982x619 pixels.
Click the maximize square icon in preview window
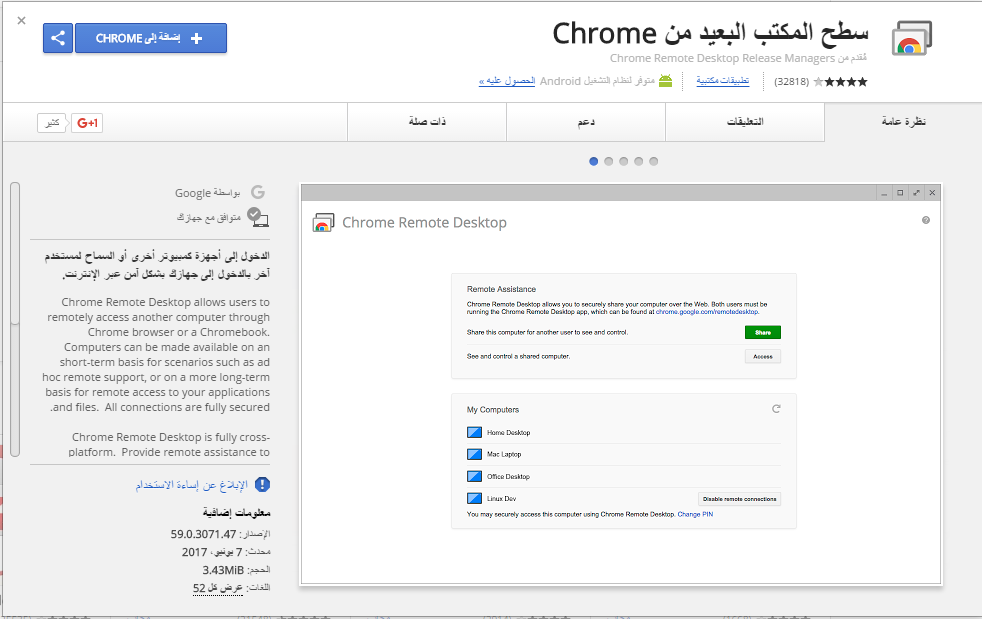click(900, 193)
